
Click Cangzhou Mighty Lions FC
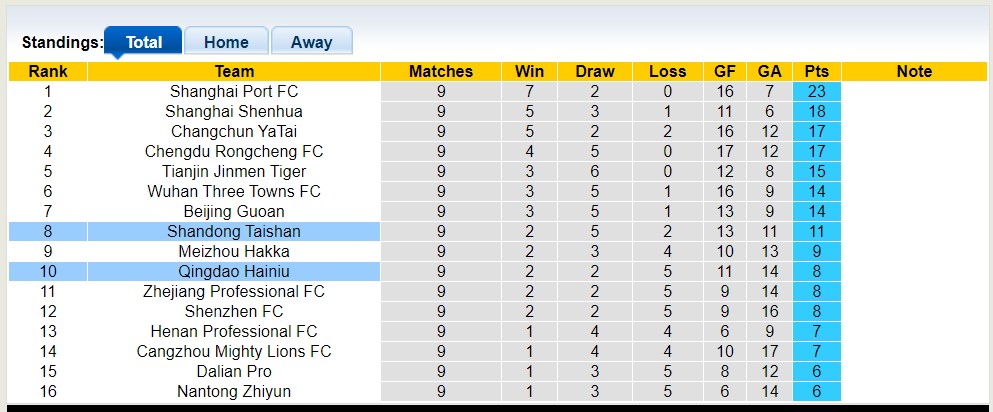[x=234, y=351]
